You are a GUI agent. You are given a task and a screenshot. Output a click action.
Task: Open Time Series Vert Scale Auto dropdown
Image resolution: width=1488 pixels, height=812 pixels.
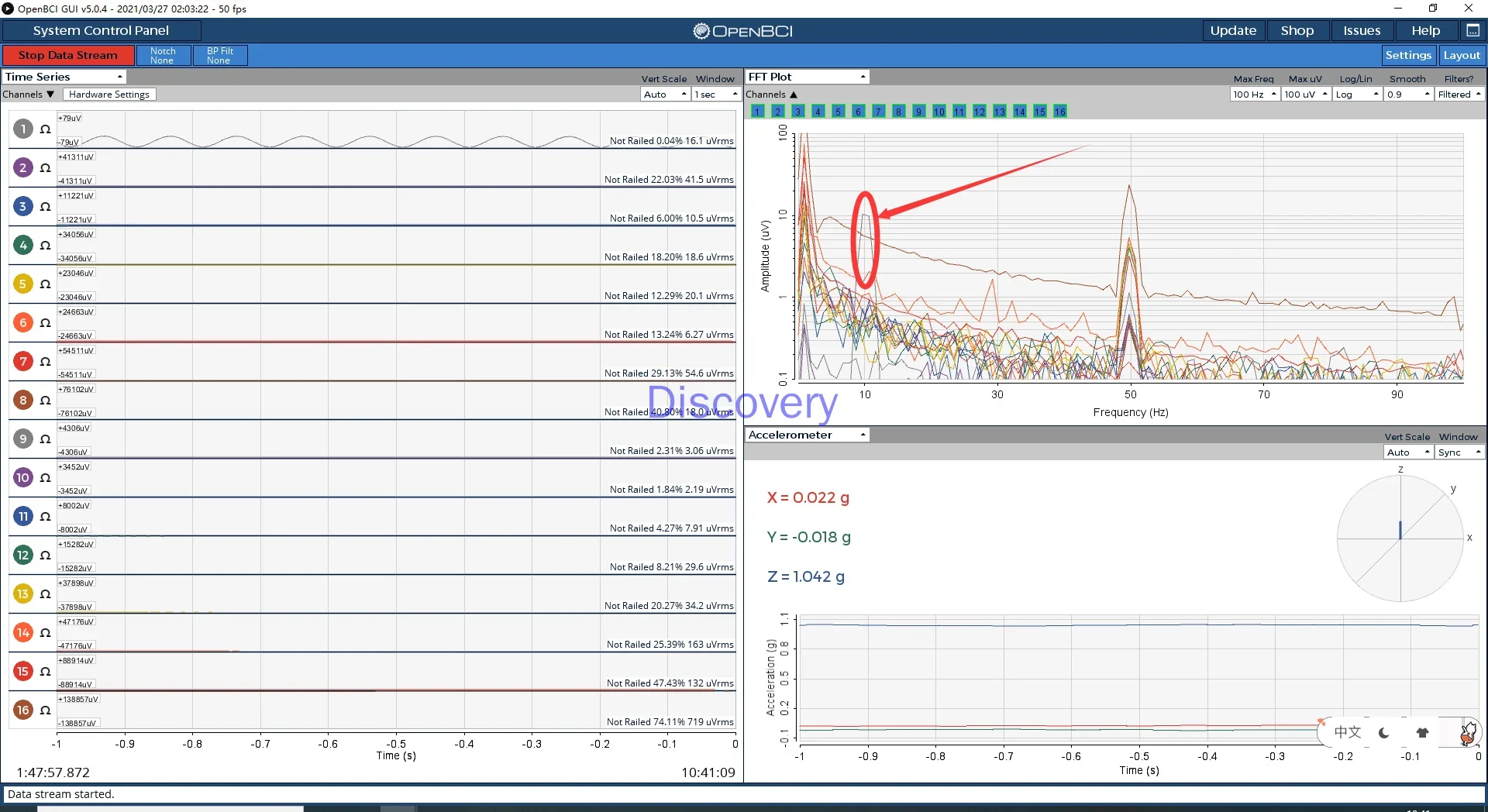666,94
